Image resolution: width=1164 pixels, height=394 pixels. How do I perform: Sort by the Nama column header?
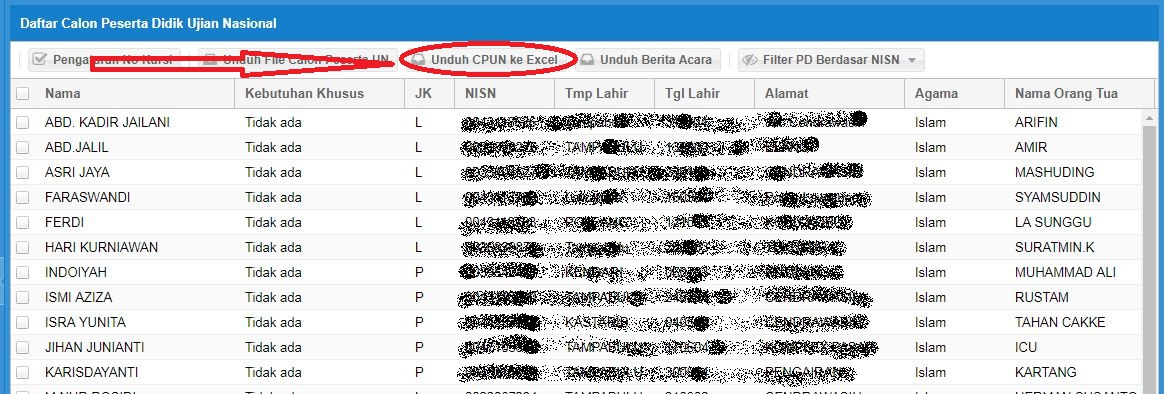pos(134,93)
